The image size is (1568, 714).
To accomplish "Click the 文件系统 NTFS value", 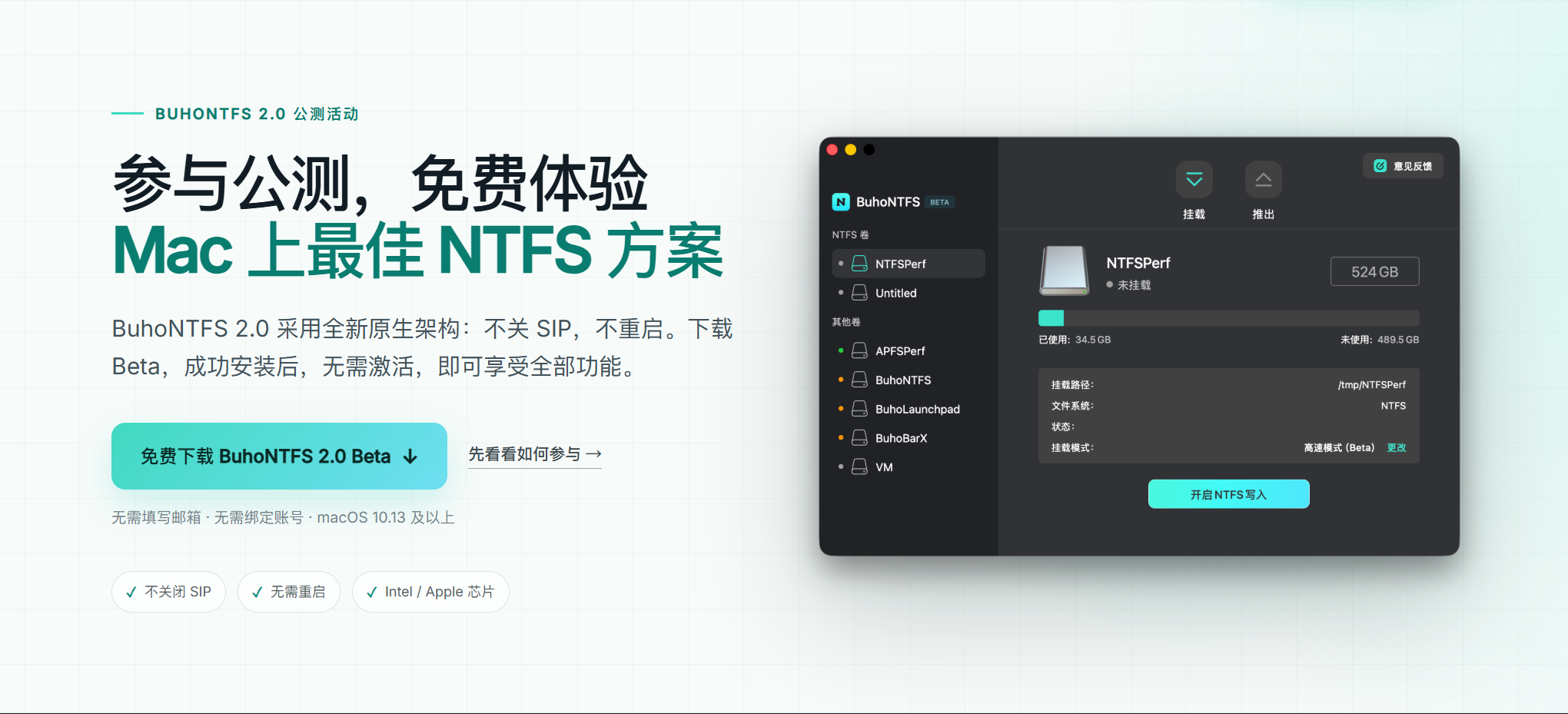I will pyautogui.click(x=1393, y=406).
